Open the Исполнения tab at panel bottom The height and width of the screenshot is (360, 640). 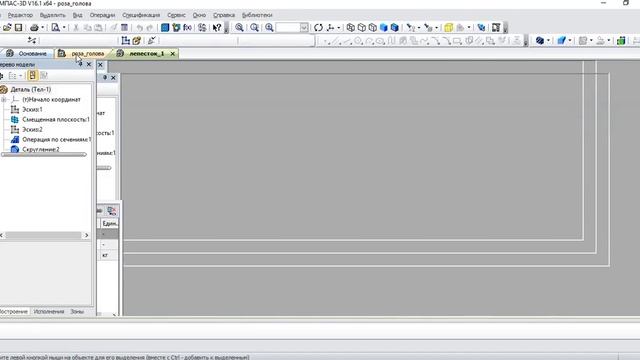(49, 311)
